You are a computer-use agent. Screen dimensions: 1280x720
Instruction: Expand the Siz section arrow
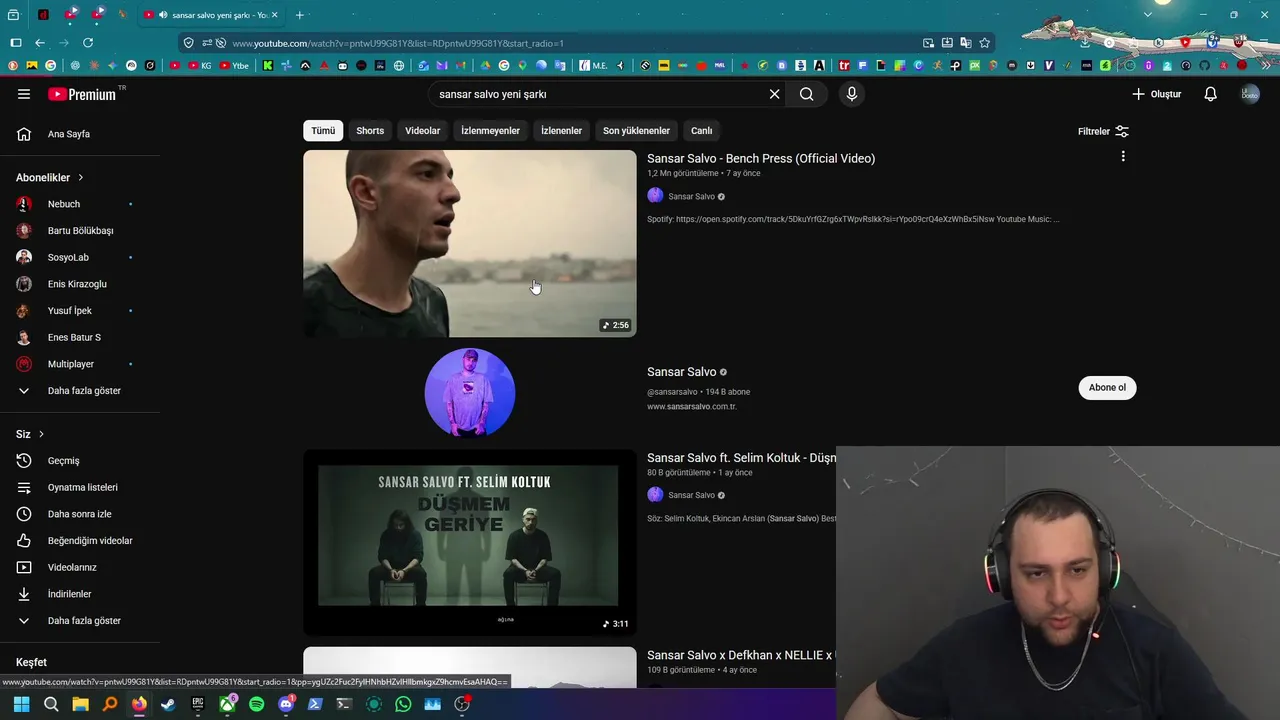41,434
